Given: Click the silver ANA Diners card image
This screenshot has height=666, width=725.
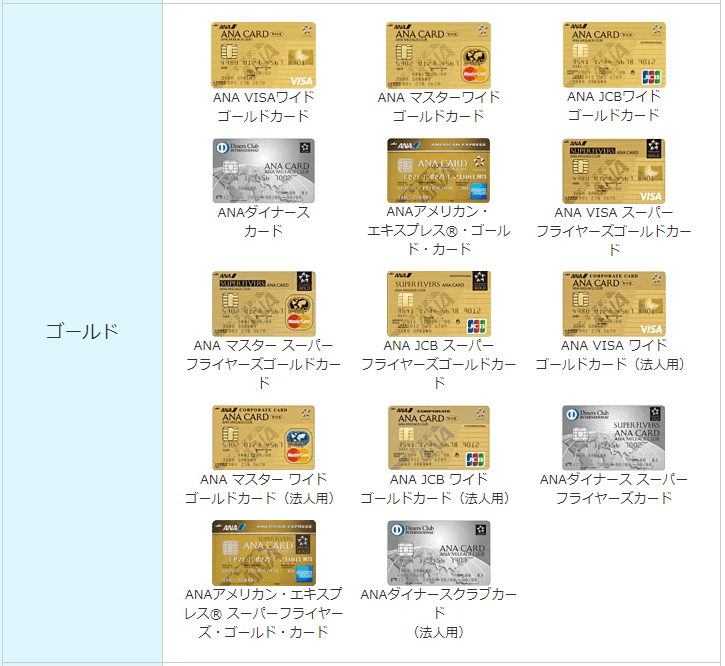Looking at the screenshot, I should (263, 171).
